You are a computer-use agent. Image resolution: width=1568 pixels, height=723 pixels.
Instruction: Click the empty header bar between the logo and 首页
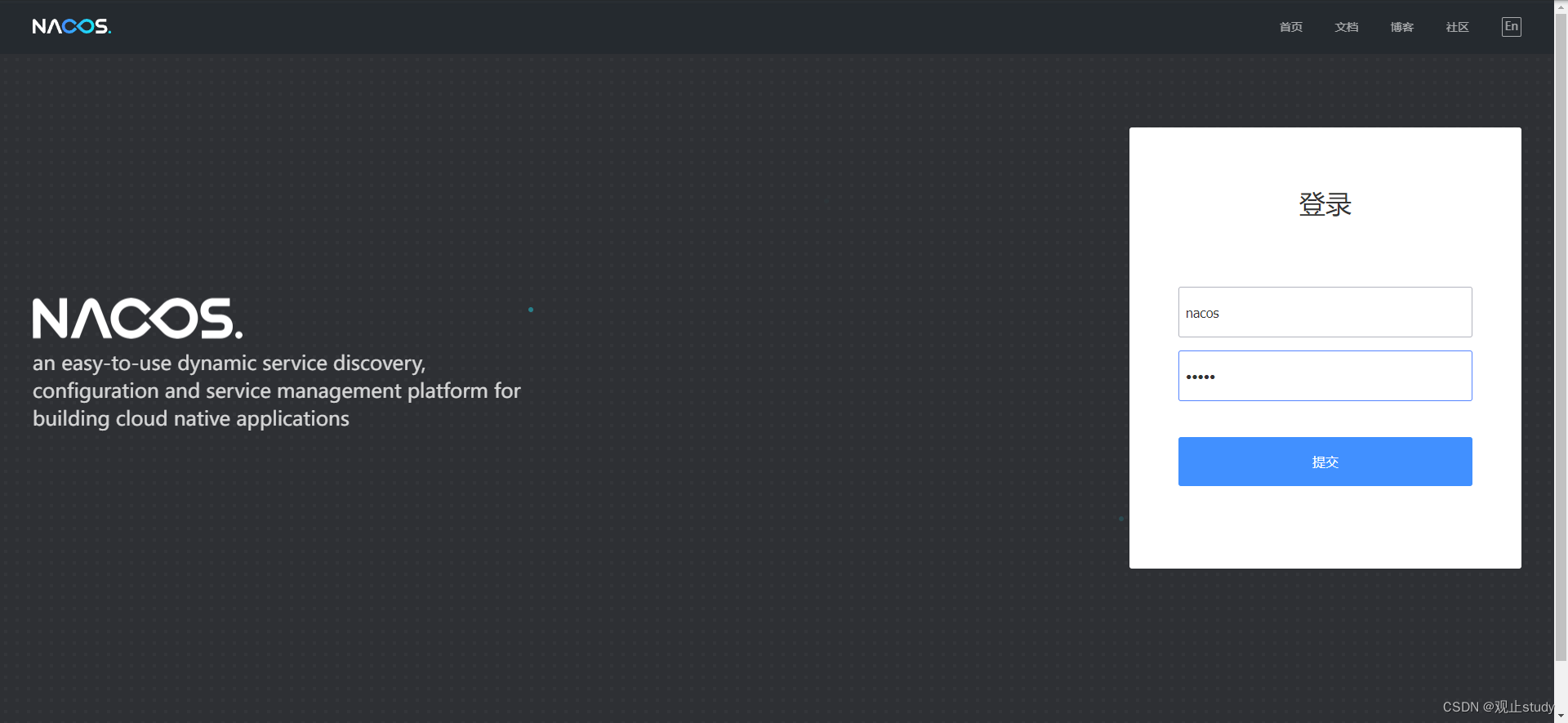coord(694,27)
